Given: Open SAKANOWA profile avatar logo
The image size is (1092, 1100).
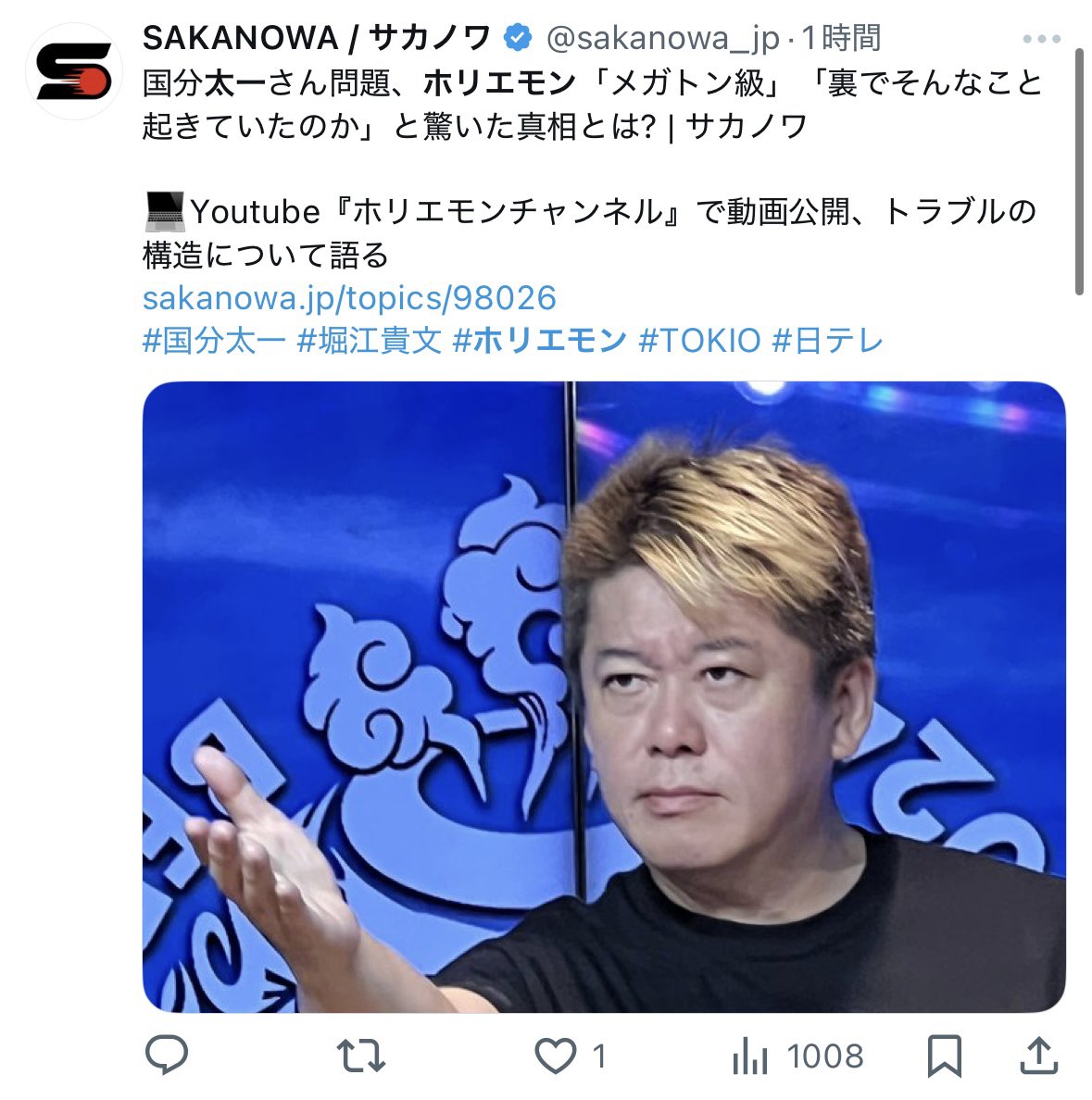Looking at the screenshot, I should (x=74, y=71).
